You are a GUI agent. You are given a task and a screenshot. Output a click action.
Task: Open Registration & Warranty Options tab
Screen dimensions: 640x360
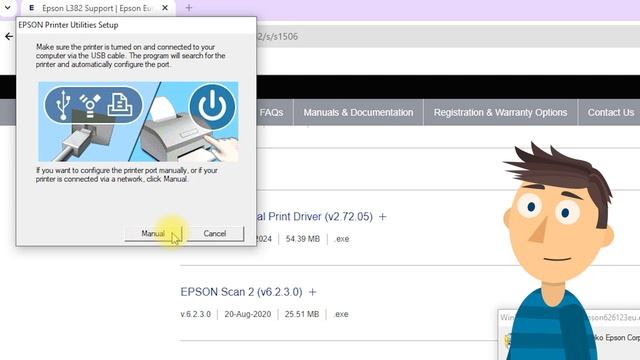[500, 112]
